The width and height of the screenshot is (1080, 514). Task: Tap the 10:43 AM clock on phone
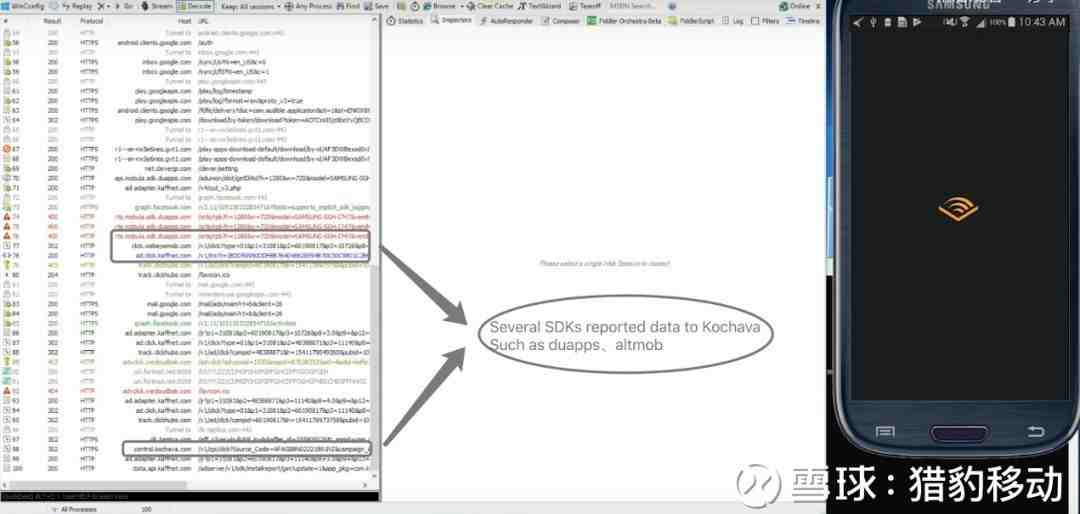[1041, 22]
